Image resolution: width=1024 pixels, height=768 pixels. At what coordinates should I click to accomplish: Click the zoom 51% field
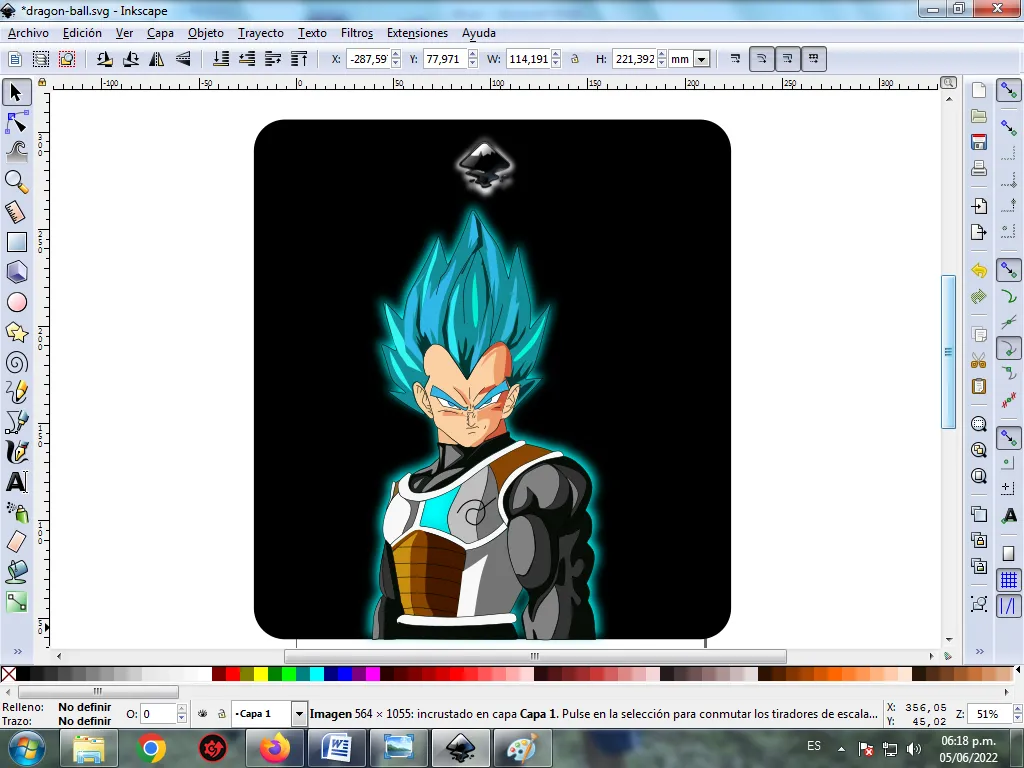(989, 714)
